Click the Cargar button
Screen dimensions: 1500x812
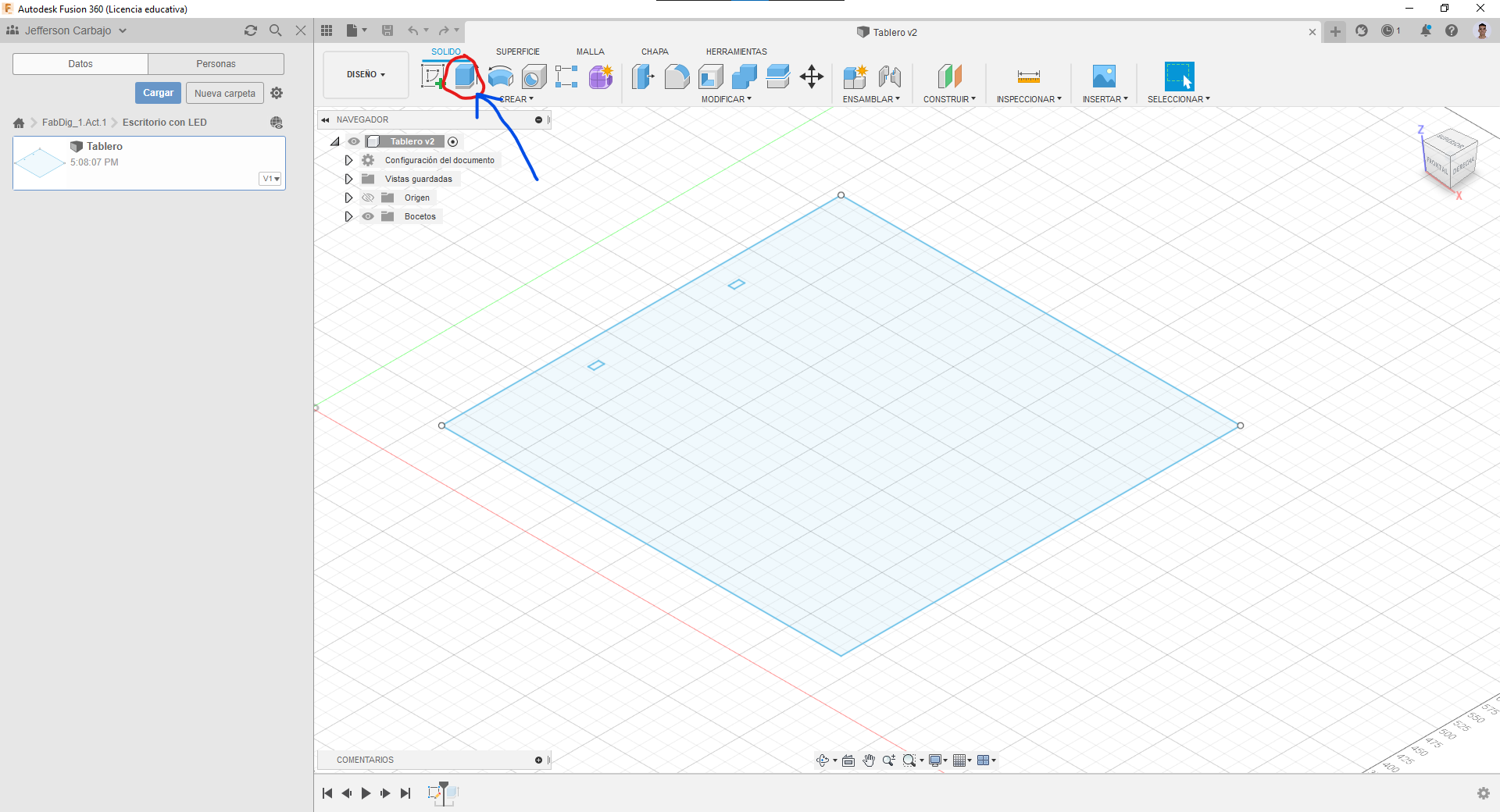(x=159, y=93)
